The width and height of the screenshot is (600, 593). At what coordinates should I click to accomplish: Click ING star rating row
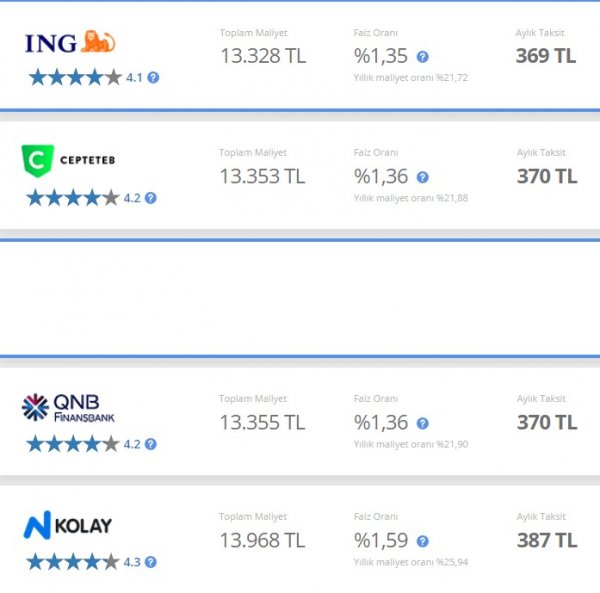pos(75,77)
